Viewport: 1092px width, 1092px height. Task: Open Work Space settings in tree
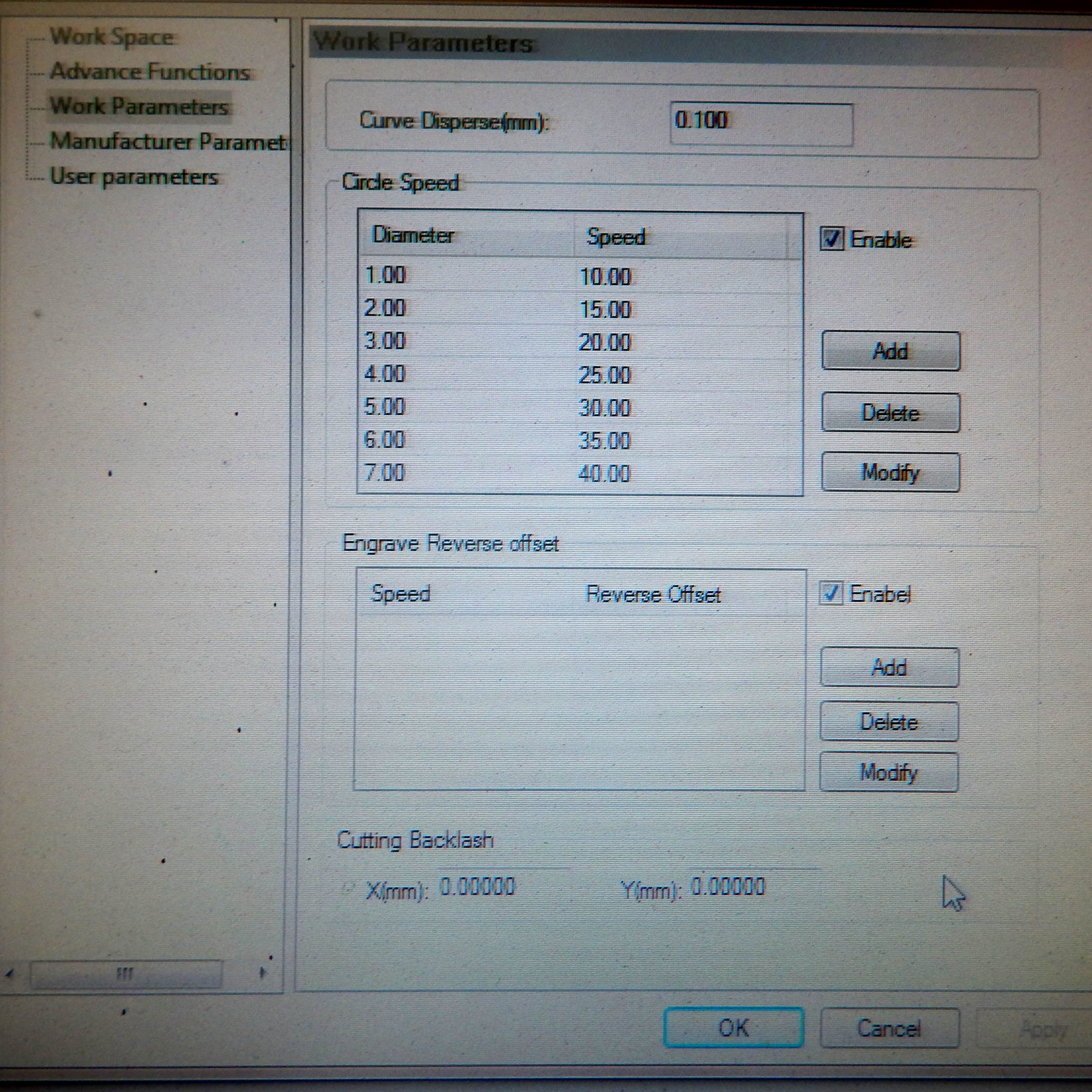pyautogui.click(x=112, y=37)
